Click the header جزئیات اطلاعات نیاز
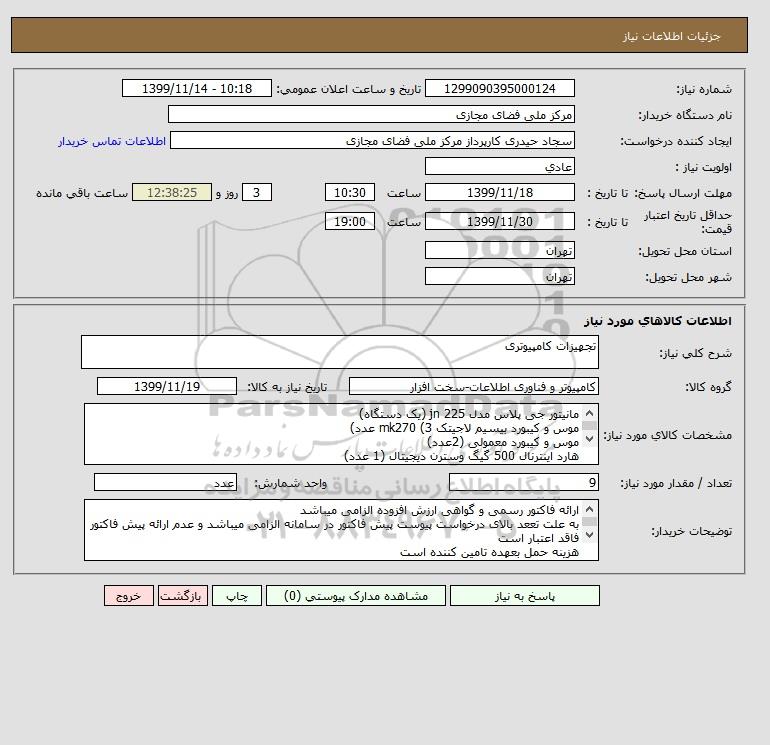Image resolution: width=770 pixels, height=745 pixels. pos(671,36)
